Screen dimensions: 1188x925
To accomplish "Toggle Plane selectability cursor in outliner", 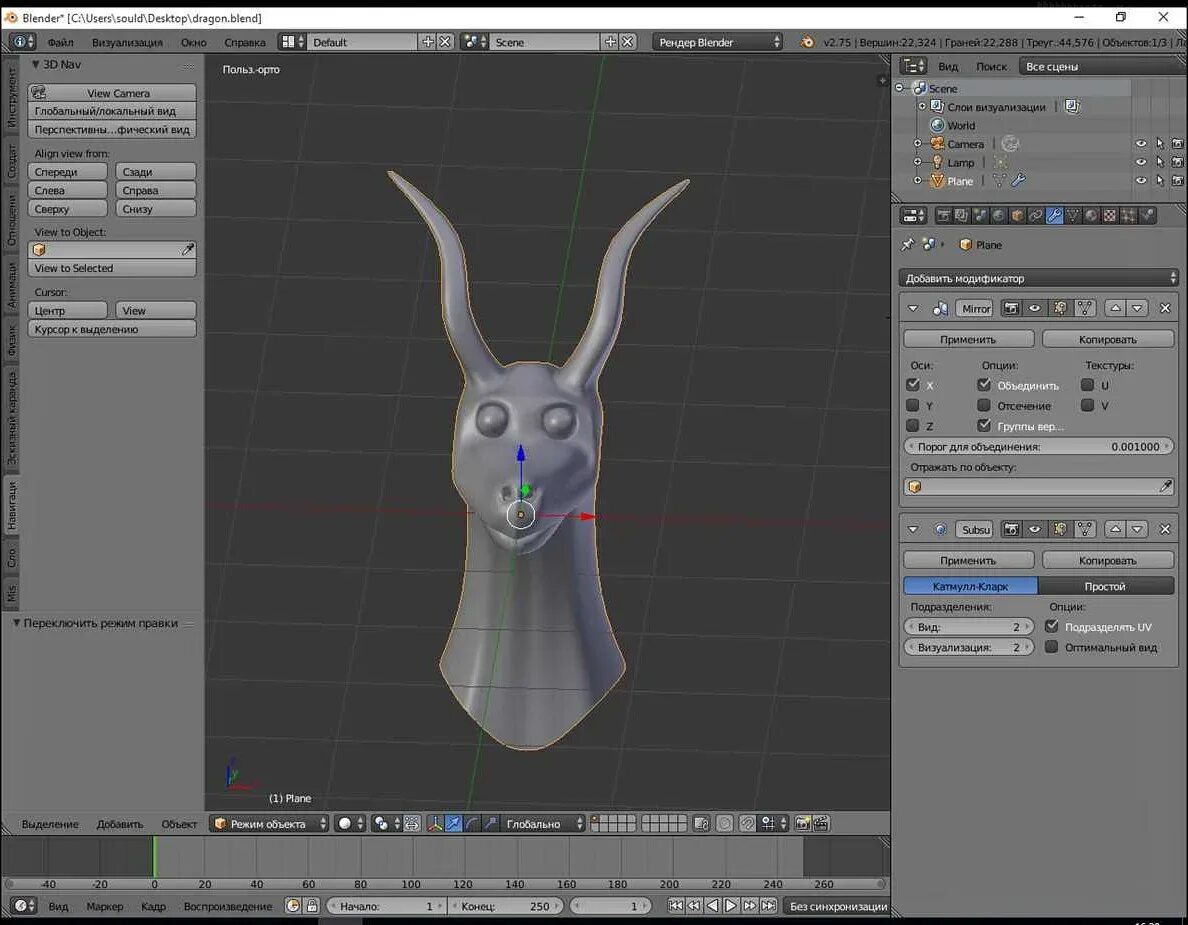I will (1159, 181).
